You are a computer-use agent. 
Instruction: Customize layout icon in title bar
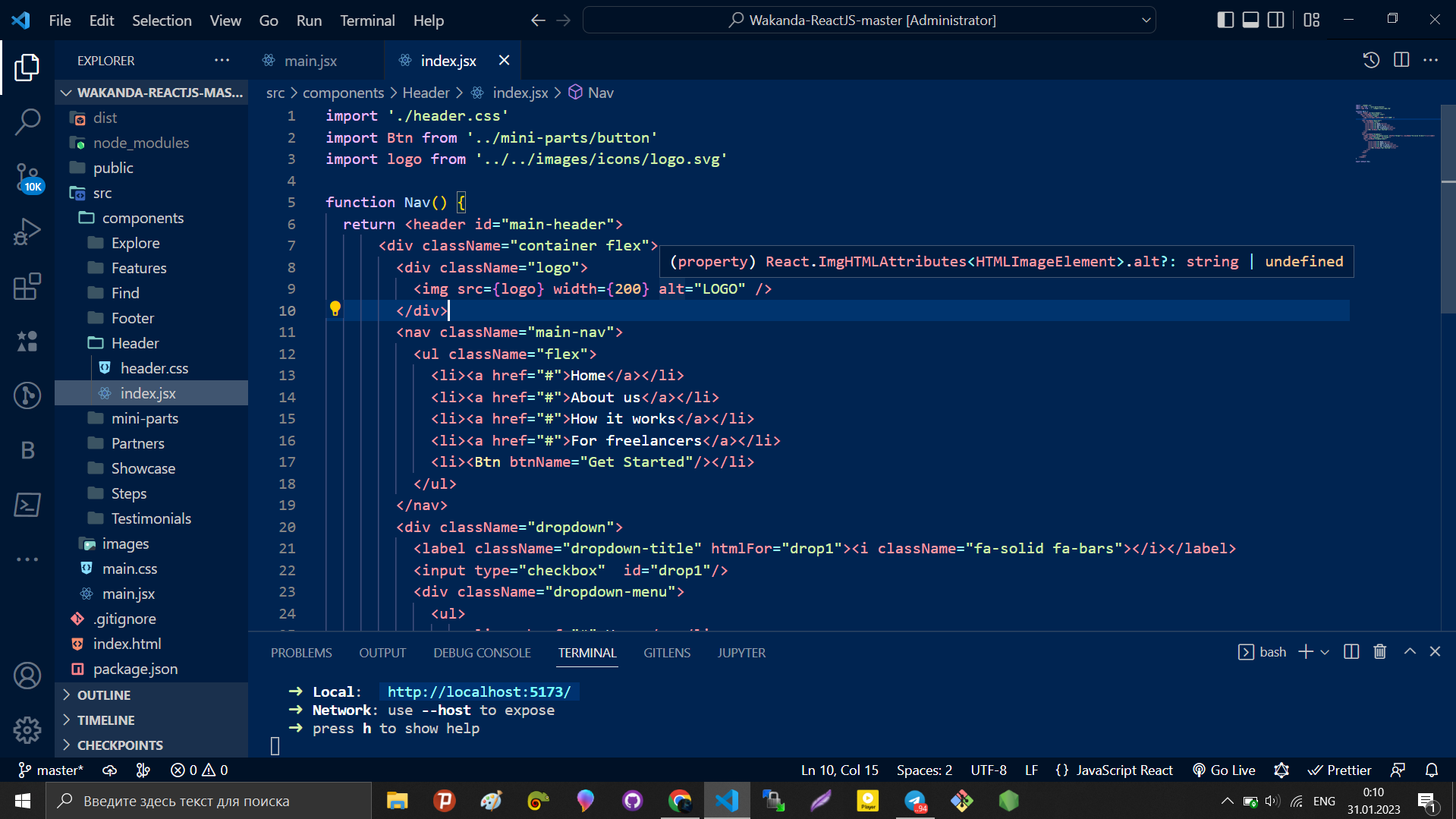[1311, 20]
